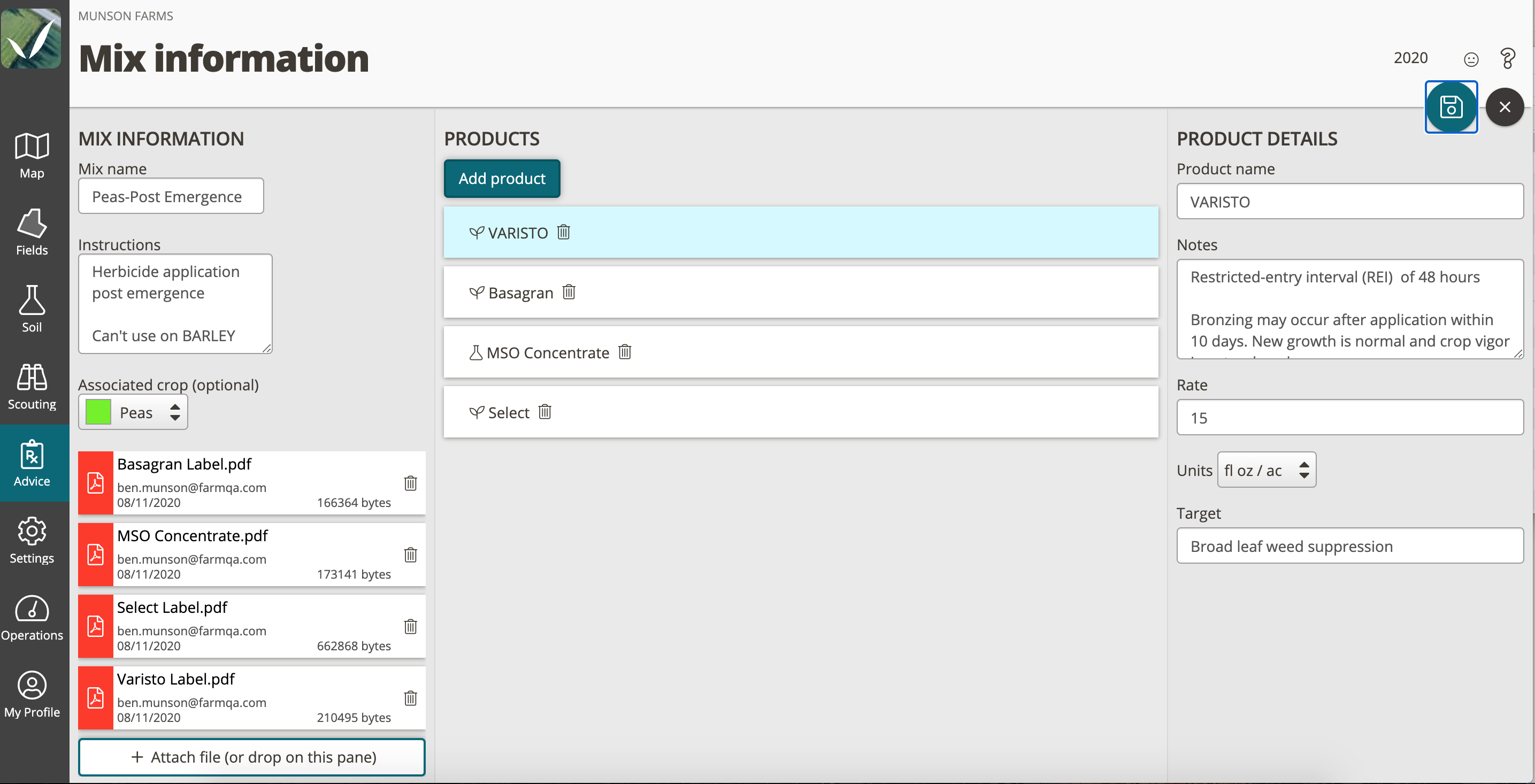Open Operations from the sidebar
1535x784 pixels.
[32, 617]
